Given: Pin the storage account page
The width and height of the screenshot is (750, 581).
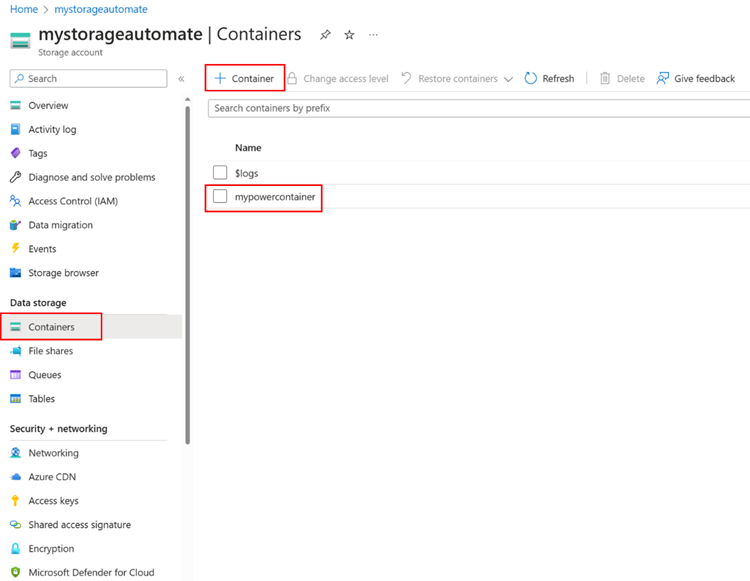Looking at the screenshot, I should 325,34.
